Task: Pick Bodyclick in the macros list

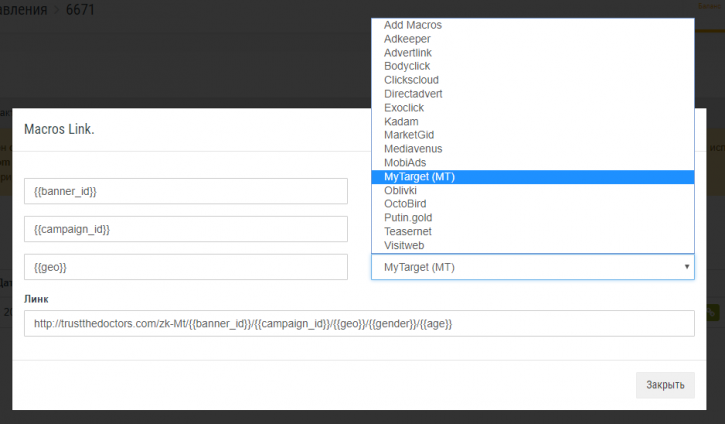Action: pyautogui.click(x=533, y=66)
